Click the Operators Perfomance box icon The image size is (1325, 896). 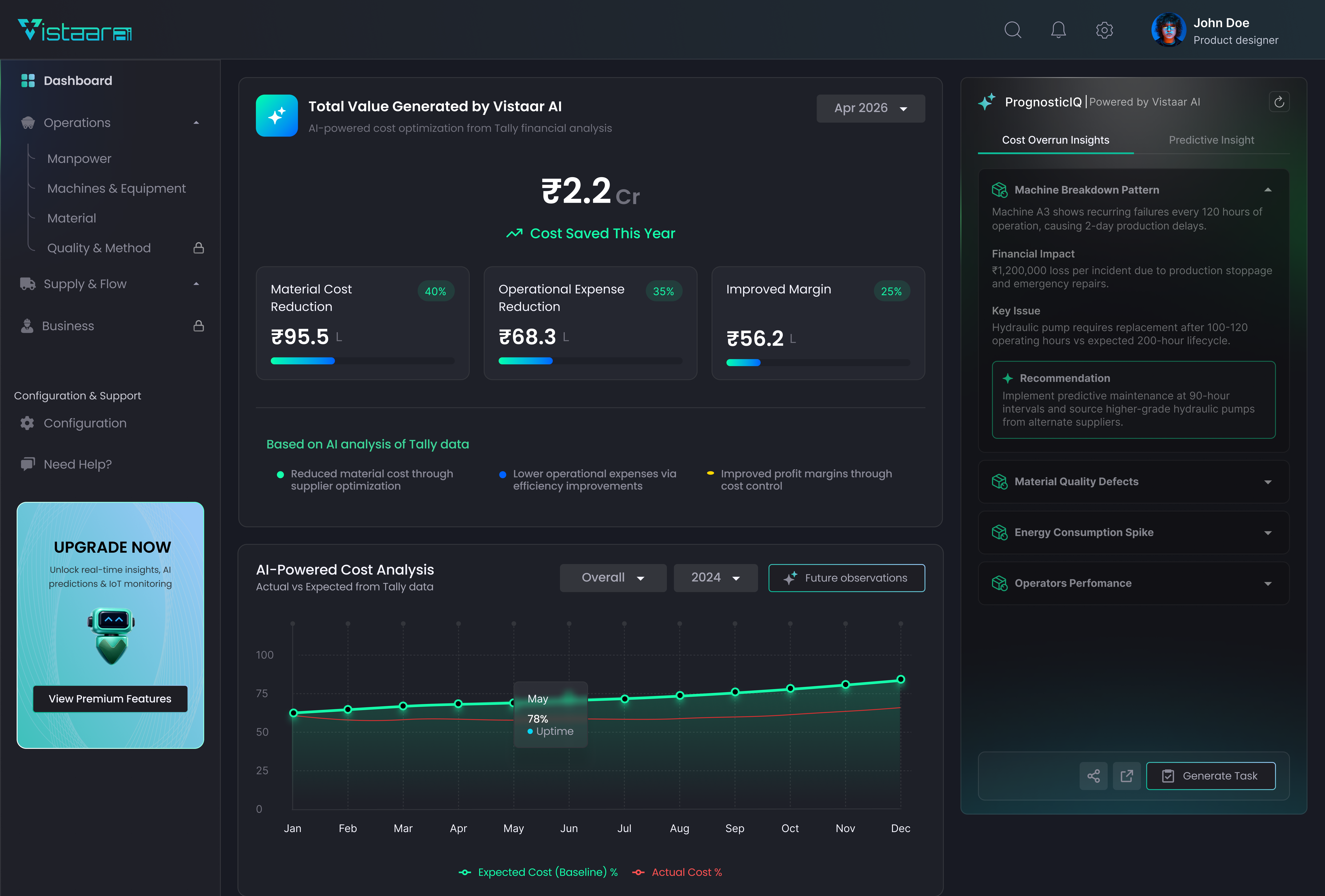(x=999, y=583)
